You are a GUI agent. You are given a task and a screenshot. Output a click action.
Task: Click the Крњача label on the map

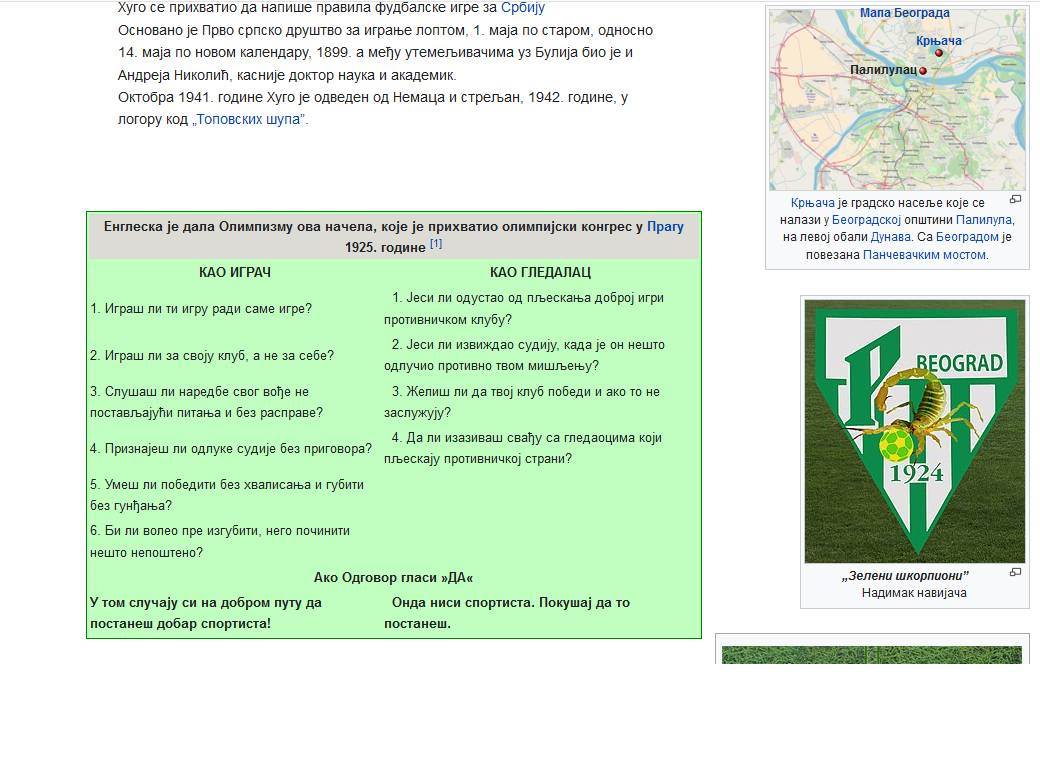pos(938,41)
